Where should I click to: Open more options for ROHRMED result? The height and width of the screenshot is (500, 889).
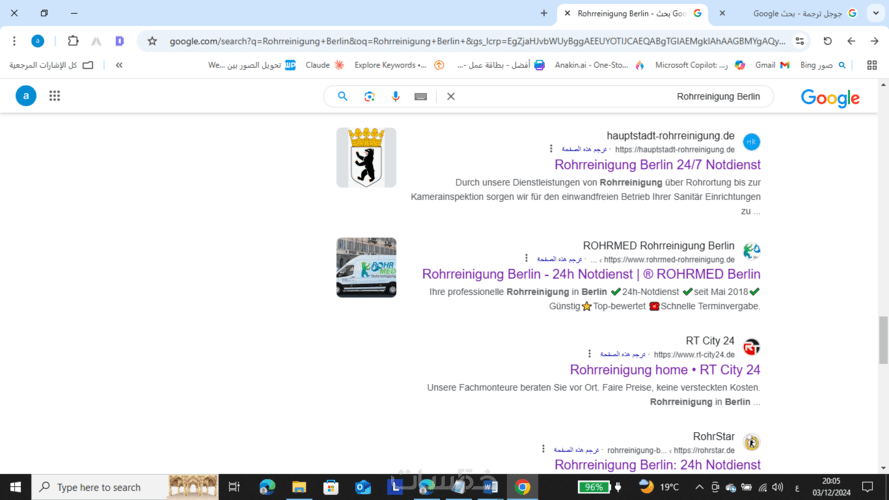526,259
